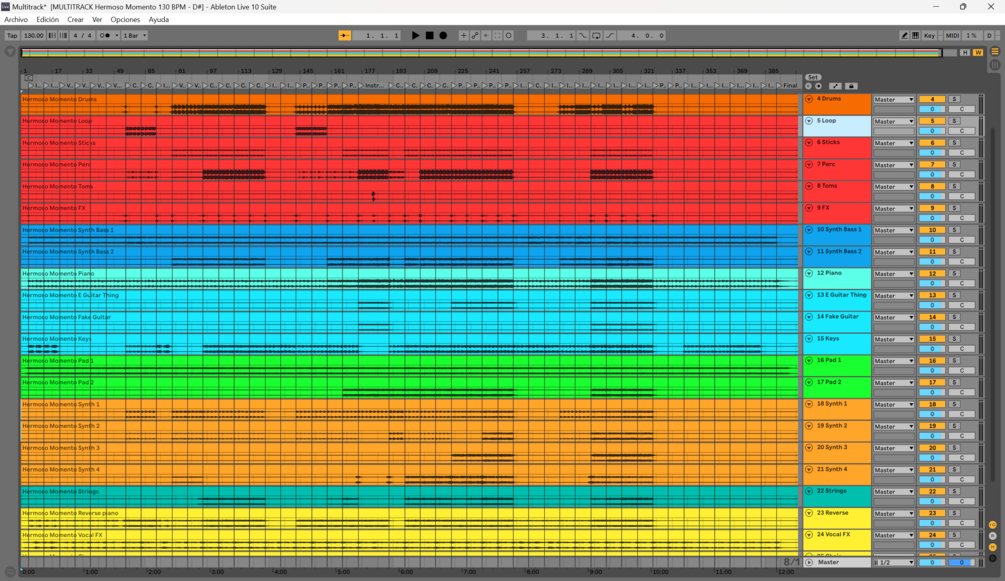This screenshot has height=581, width=1005.
Task: Click the Arrangement Record button
Action: 443,35
